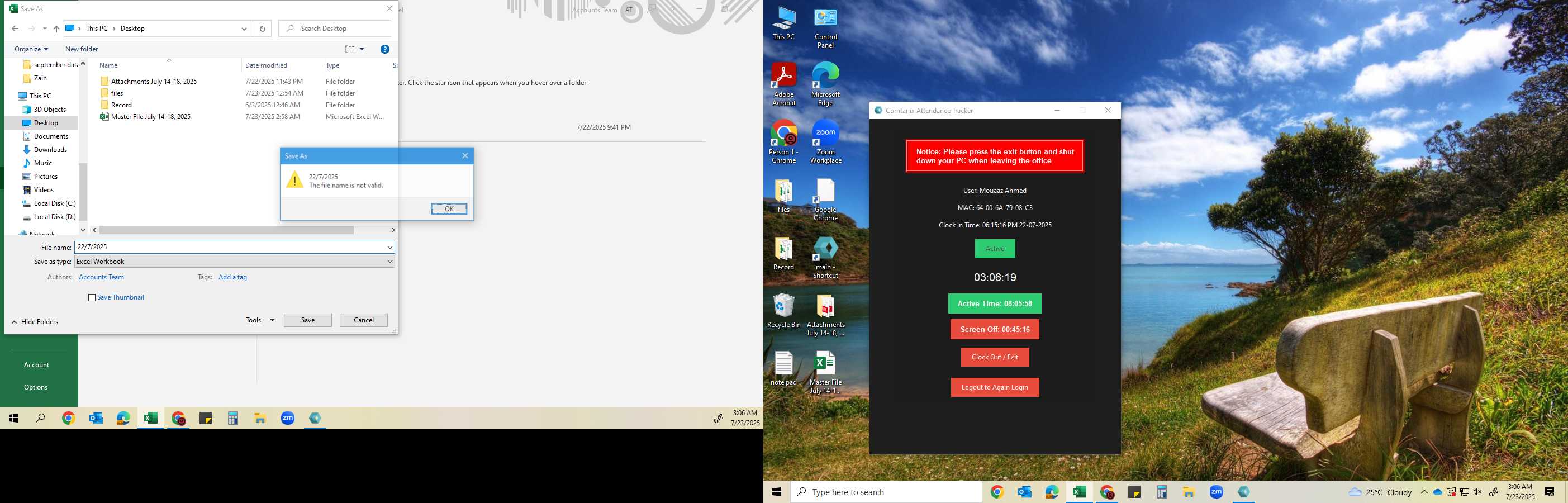1568x503 pixels.
Task: Click Save in the Save As dialog
Action: coord(307,320)
